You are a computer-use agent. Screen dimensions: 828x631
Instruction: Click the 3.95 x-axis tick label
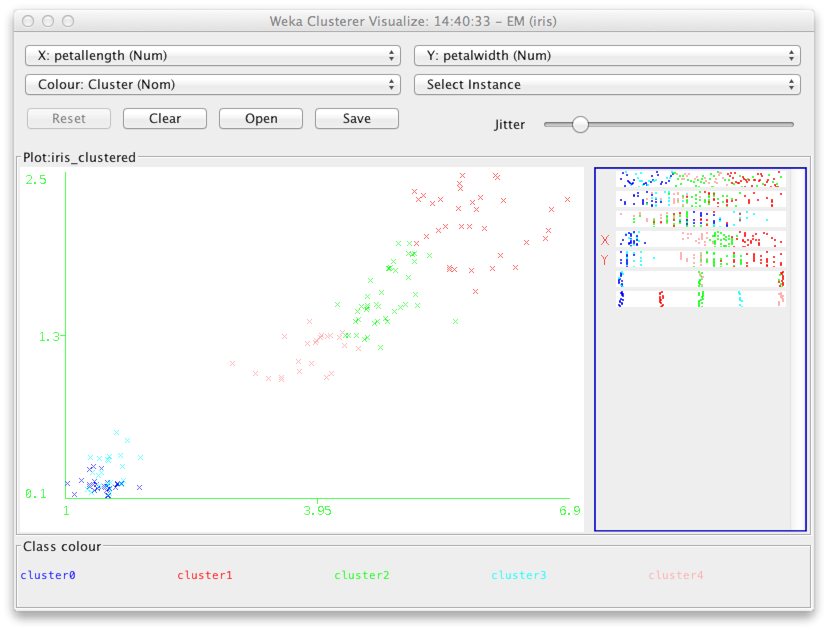tap(317, 511)
